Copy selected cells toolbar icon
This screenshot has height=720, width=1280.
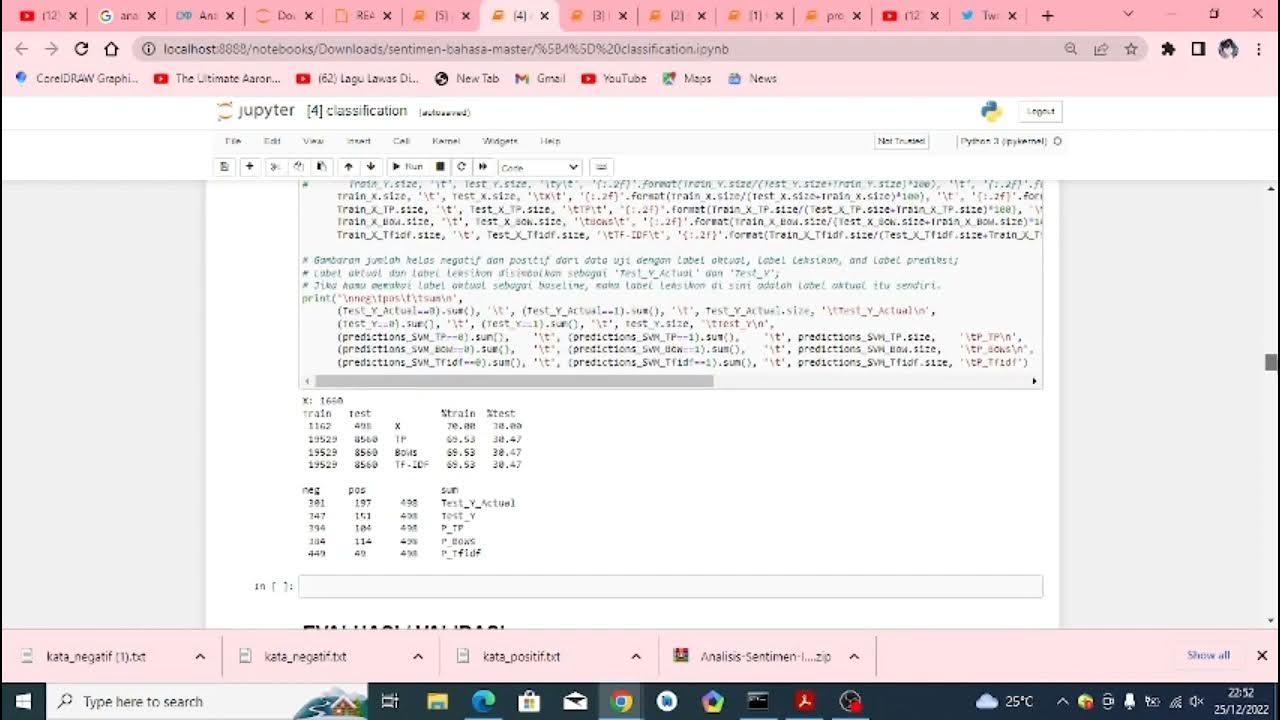point(298,167)
